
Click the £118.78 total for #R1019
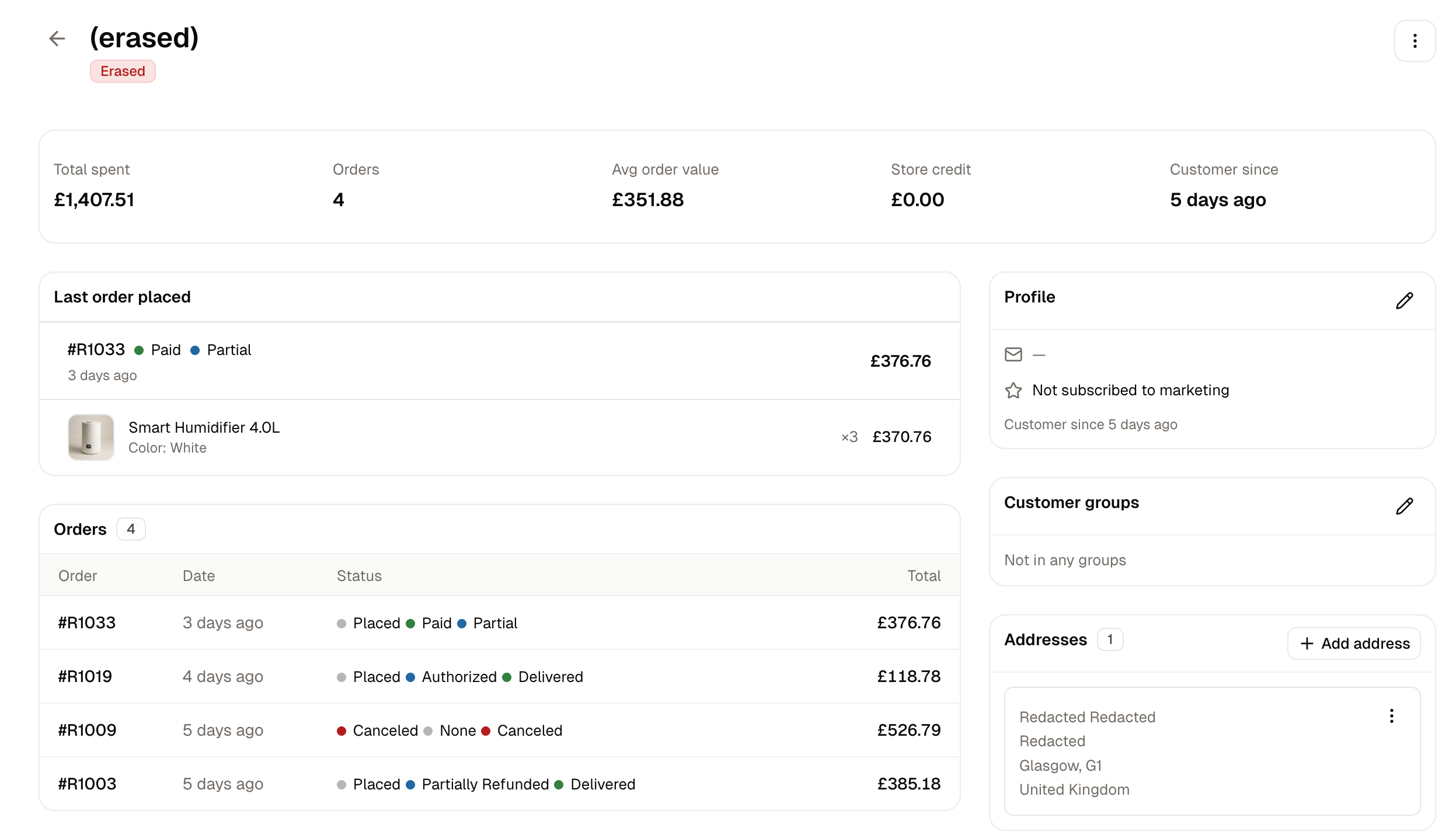(x=908, y=676)
